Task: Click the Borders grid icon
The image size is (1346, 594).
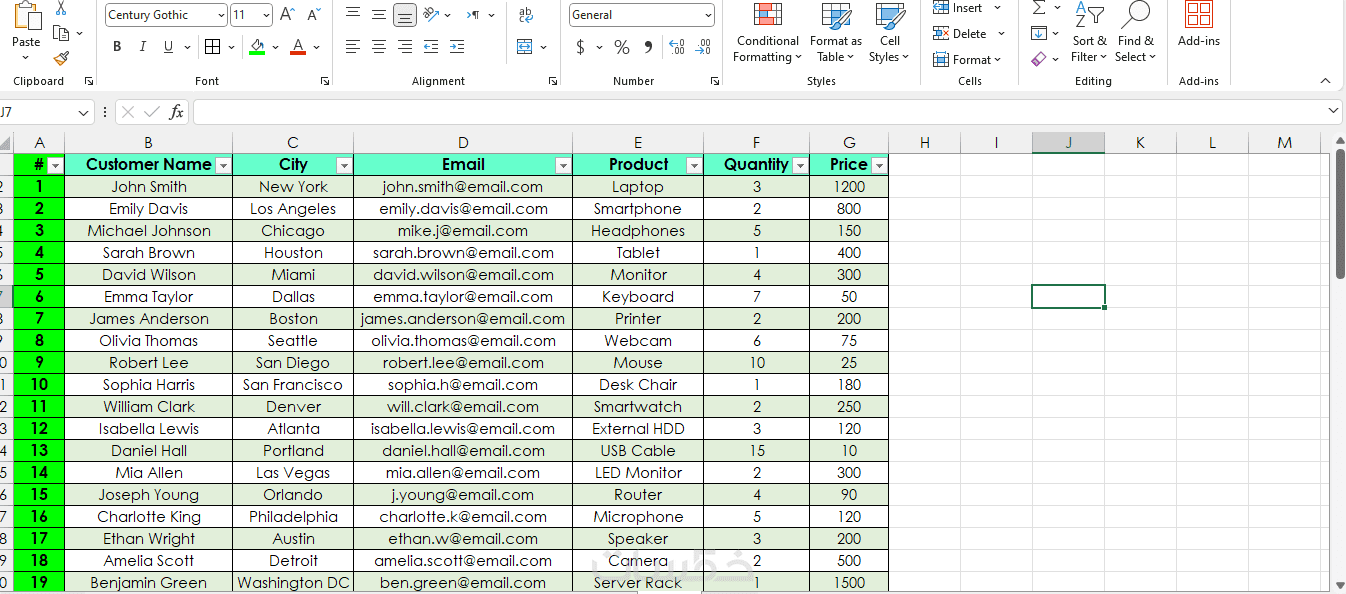Action: (212, 47)
